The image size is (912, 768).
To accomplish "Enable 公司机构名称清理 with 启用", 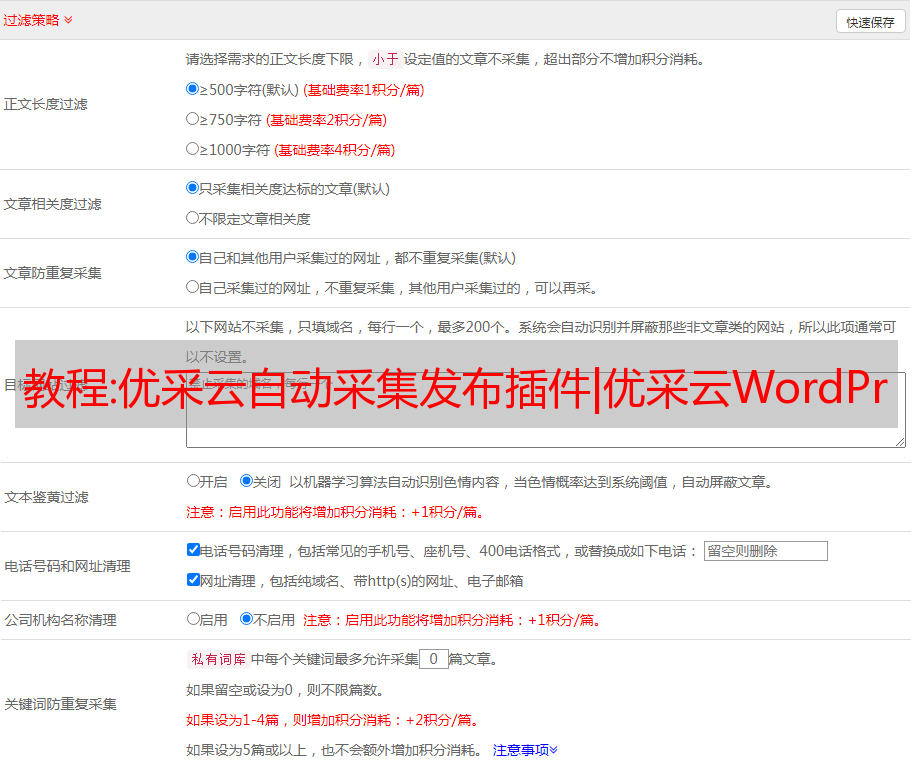I will (x=193, y=619).
